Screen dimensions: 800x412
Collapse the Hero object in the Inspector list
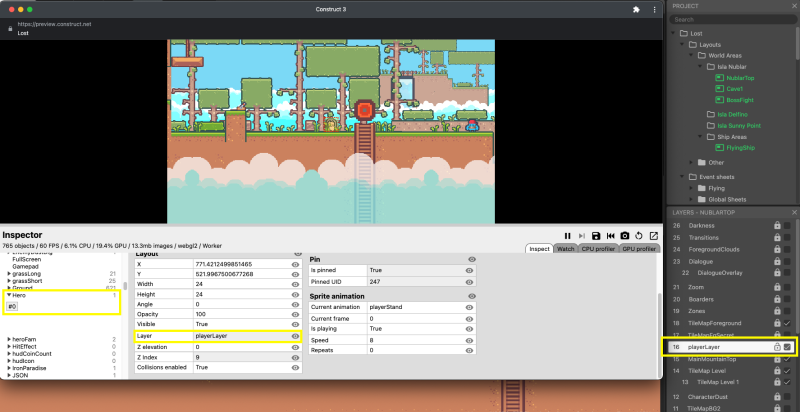[x=9, y=295]
